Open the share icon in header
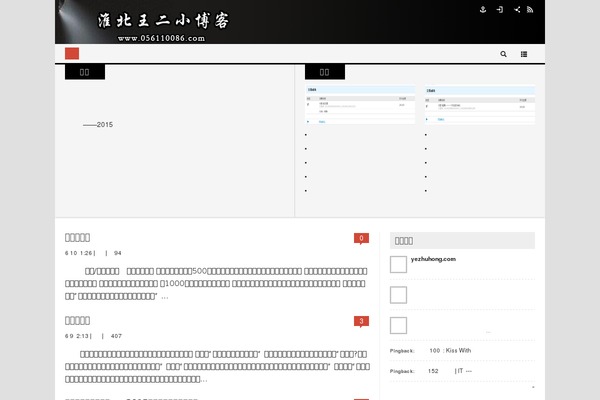 pos(517,9)
